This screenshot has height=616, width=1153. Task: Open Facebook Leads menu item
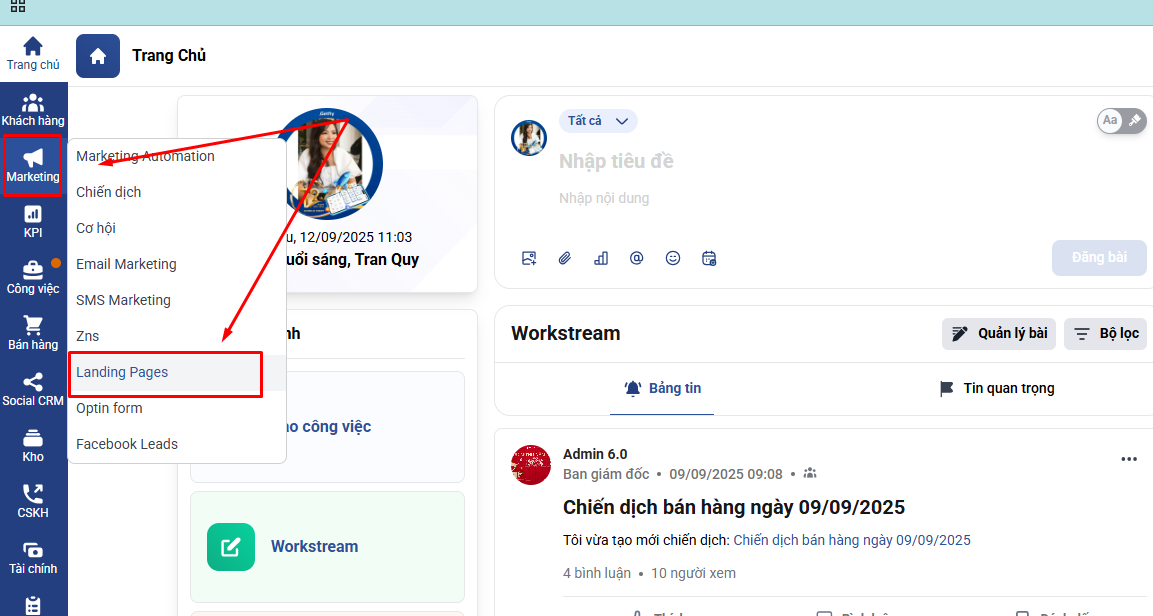[x=127, y=444]
